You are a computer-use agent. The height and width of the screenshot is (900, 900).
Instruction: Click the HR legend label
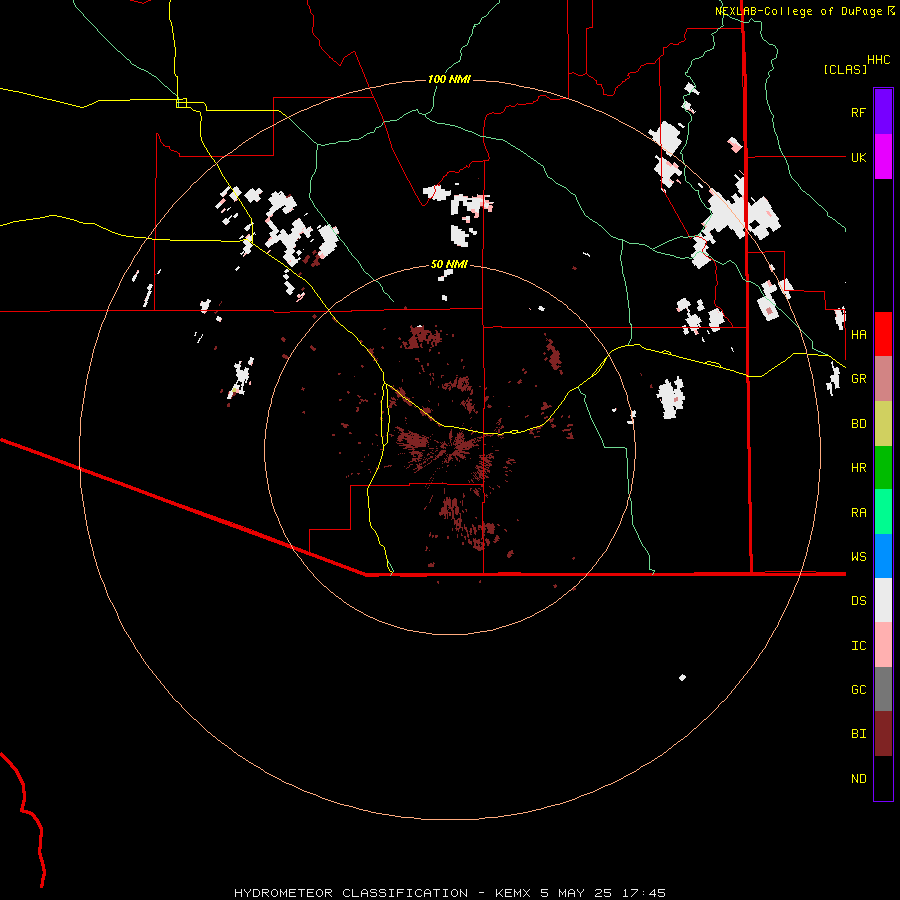[858, 467]
